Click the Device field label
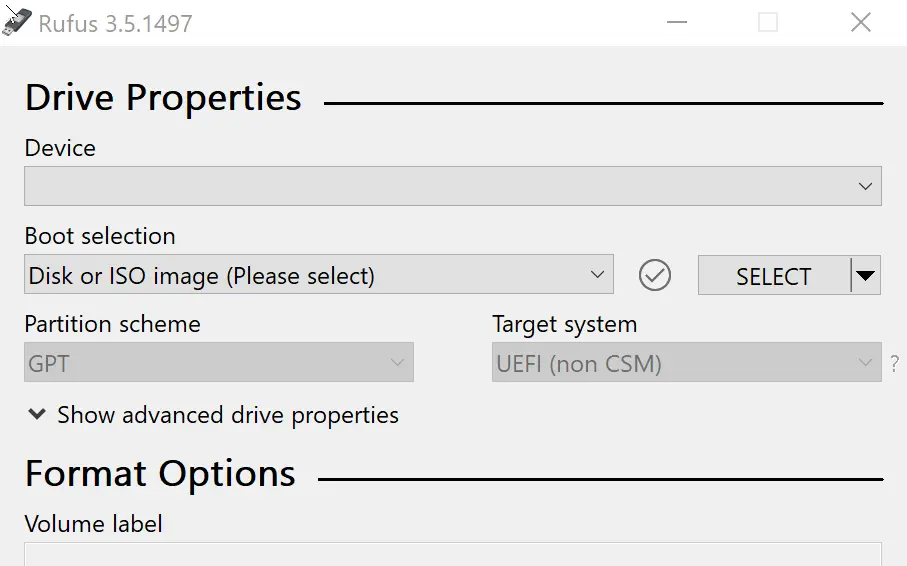This screenshot has height=566, width=907. [60, 148]
